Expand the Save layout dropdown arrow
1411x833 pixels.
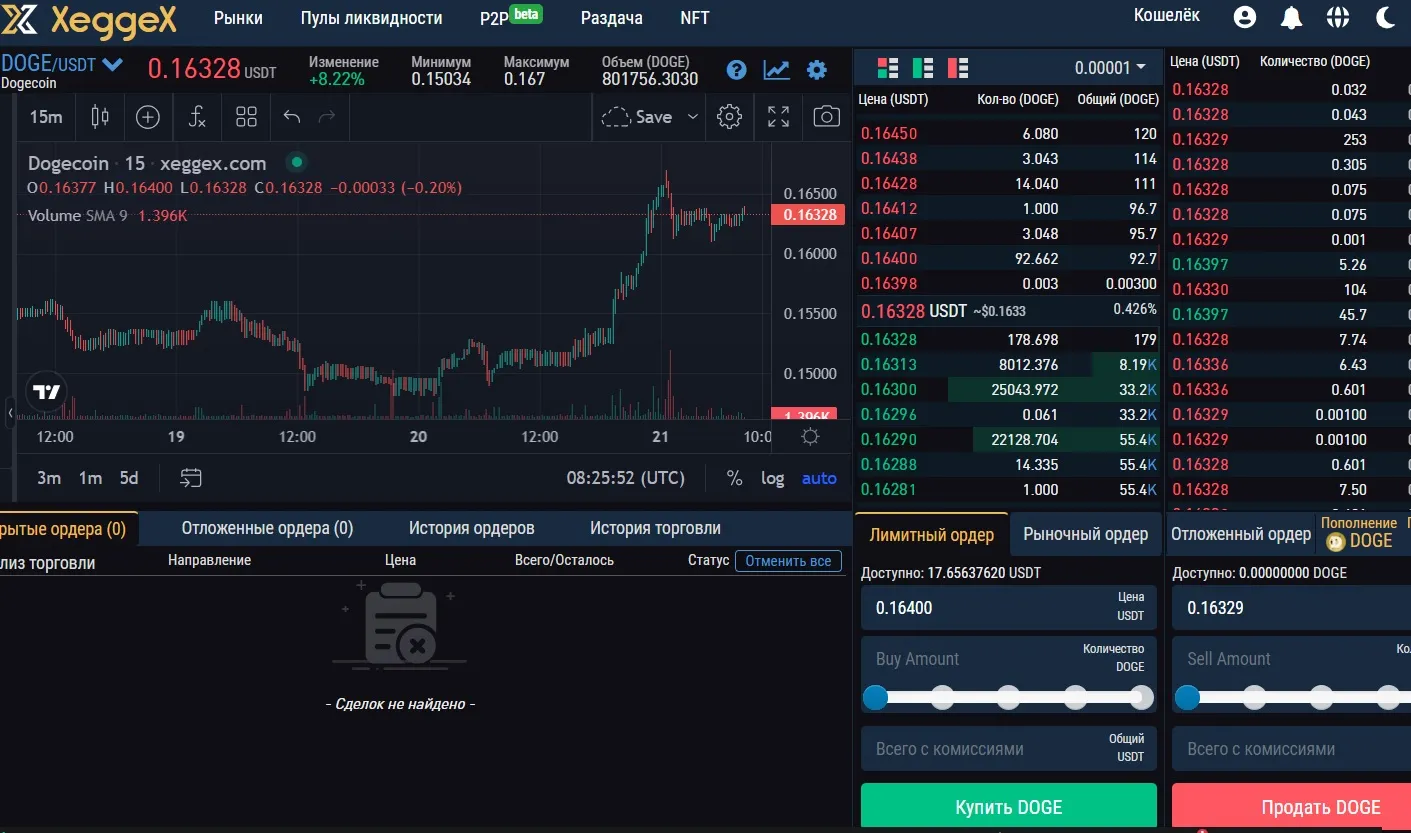[692, 117]
